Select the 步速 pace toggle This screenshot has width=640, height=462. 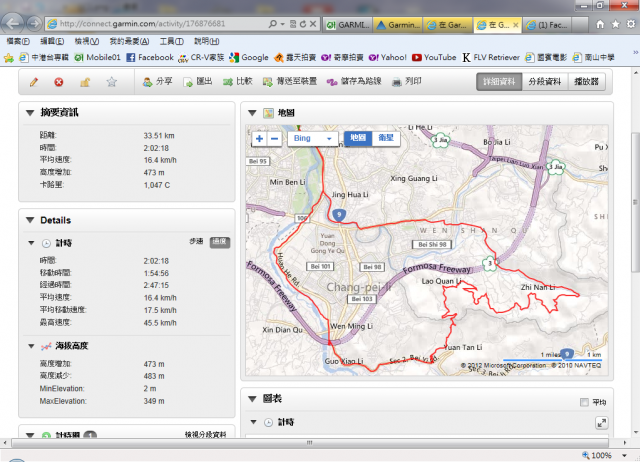tap(196, 242)
